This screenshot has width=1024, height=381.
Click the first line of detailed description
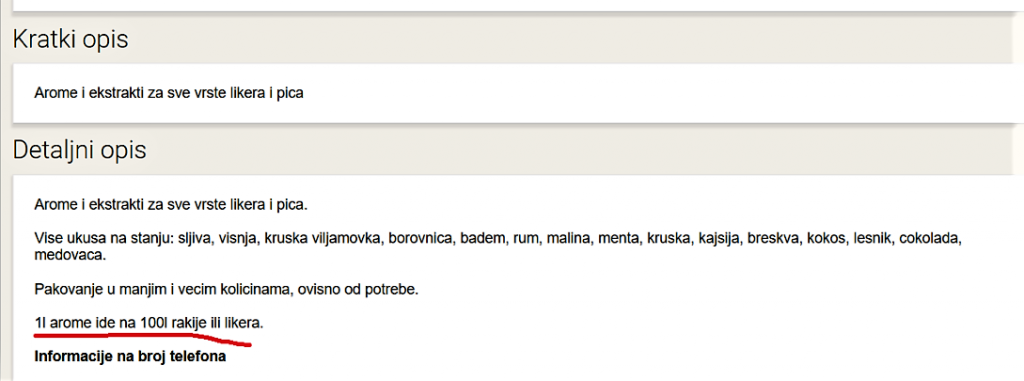(x=170, y=205)
